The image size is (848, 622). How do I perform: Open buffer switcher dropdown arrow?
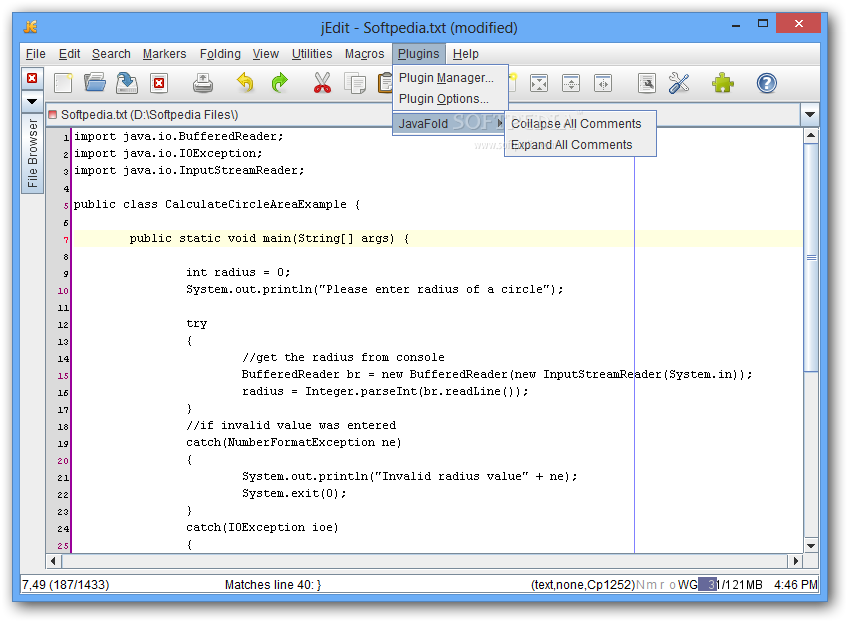(810, 115)
